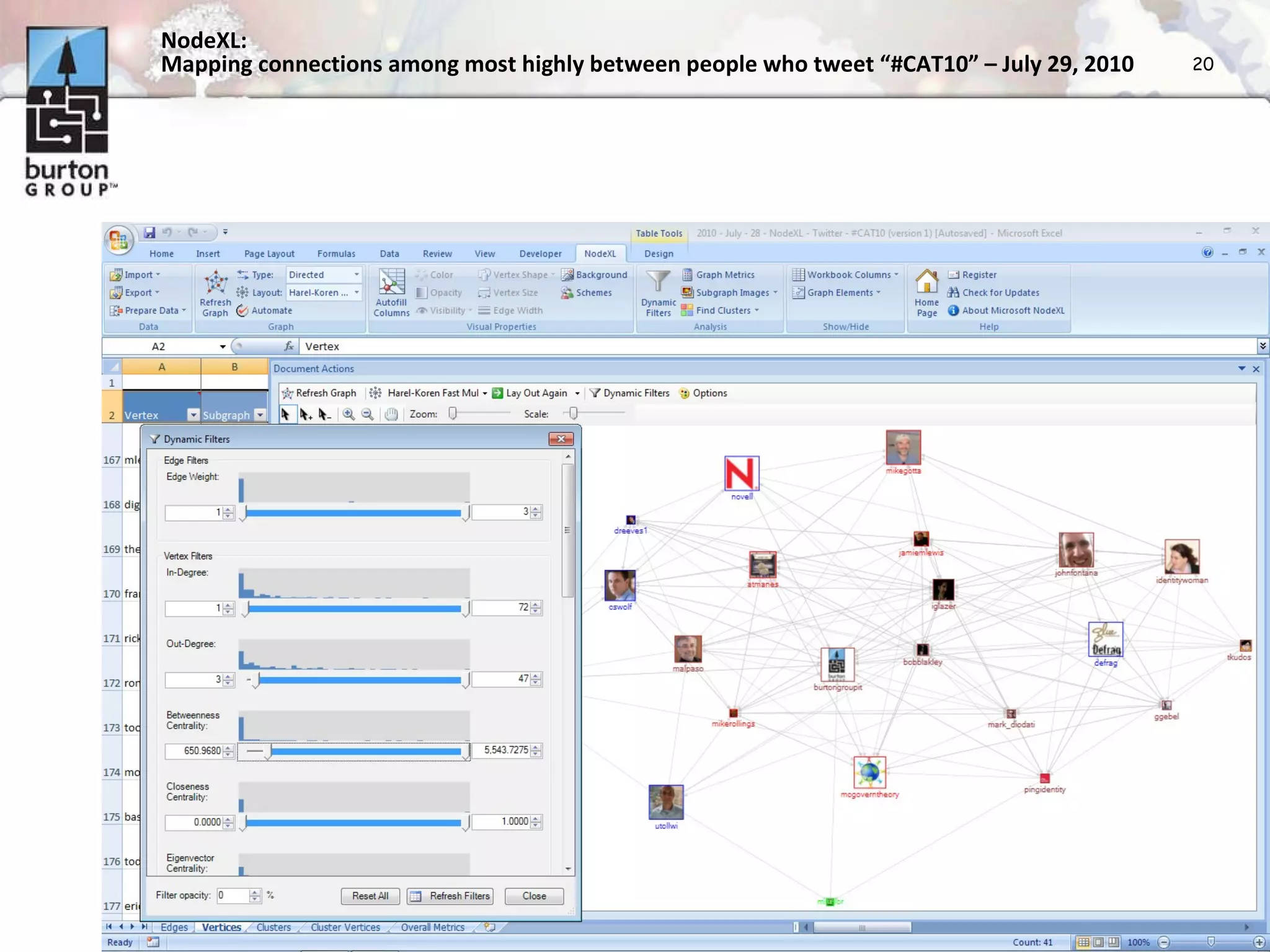Screen dimensions: 1270x952
Task: Click the Office button orb
Action: 118,240
